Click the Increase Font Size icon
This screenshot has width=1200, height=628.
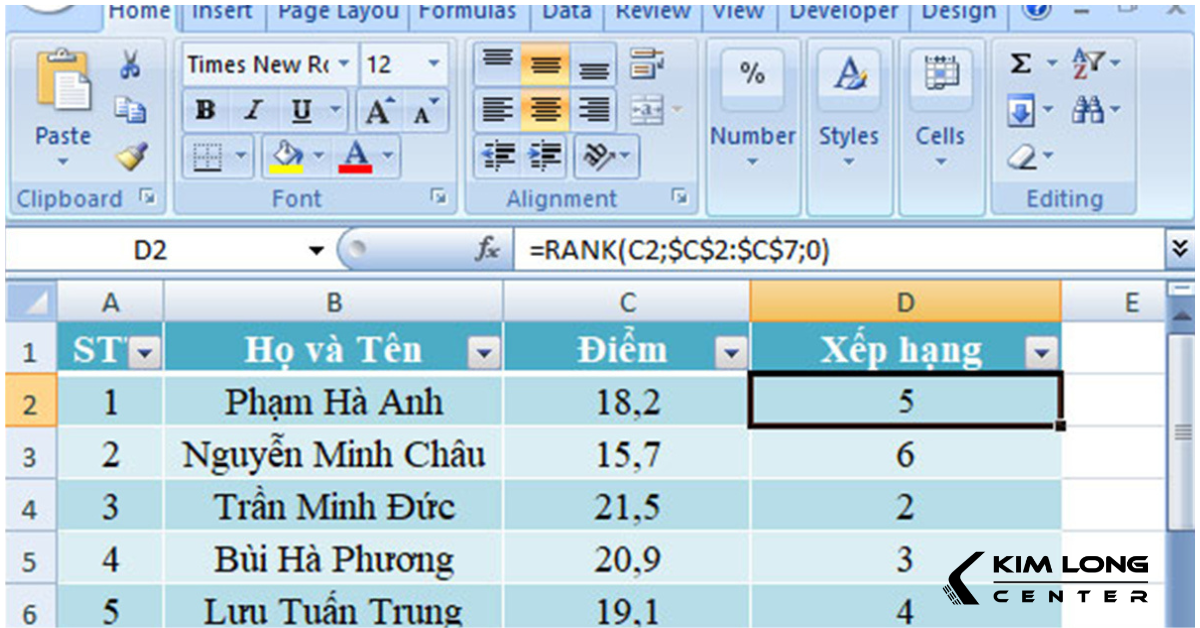[x=381, y=110]
